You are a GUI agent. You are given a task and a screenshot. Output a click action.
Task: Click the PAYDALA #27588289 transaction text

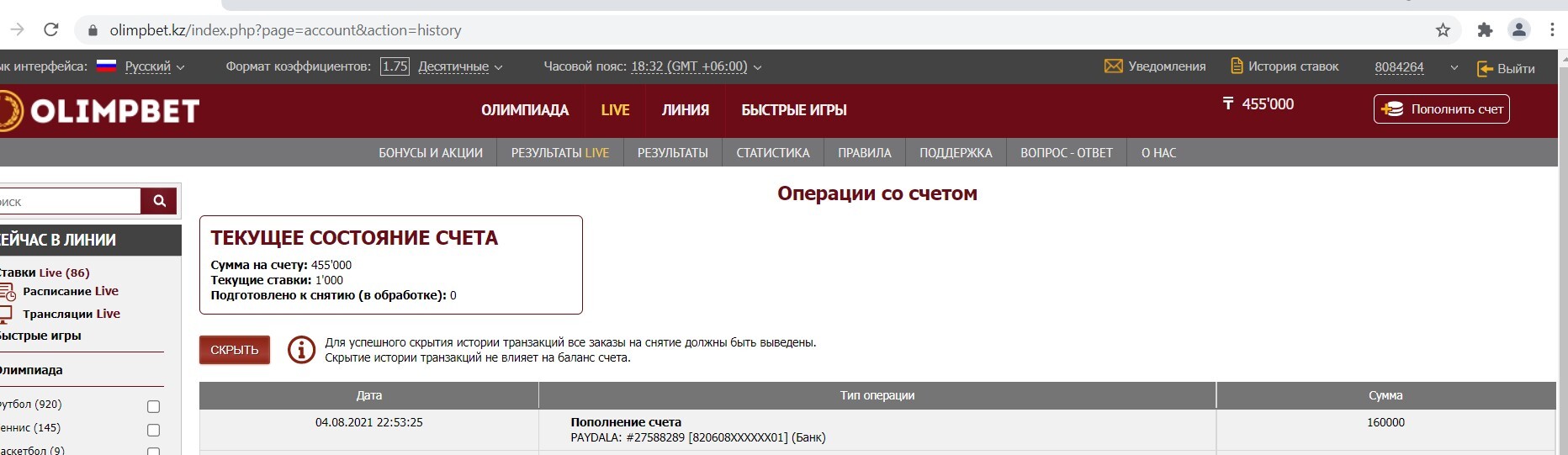pyautogui.click(x=698, y=437)
